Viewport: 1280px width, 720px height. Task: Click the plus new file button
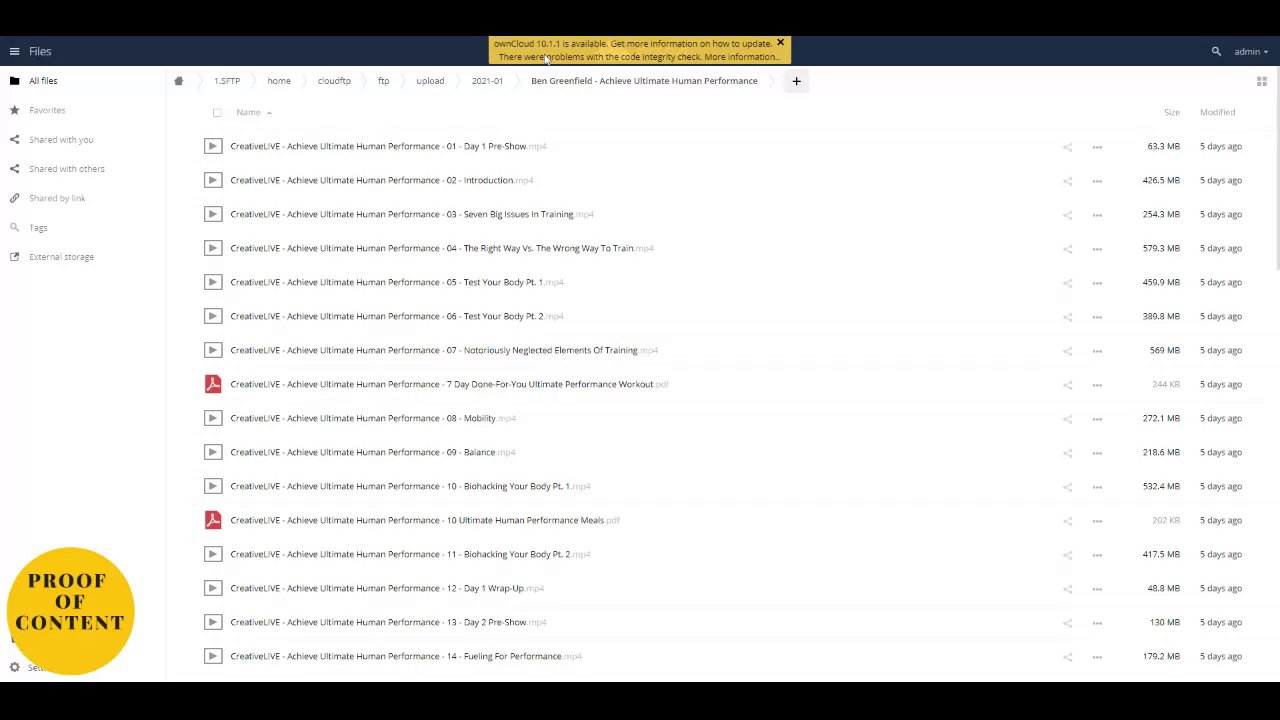coord(796,81)
